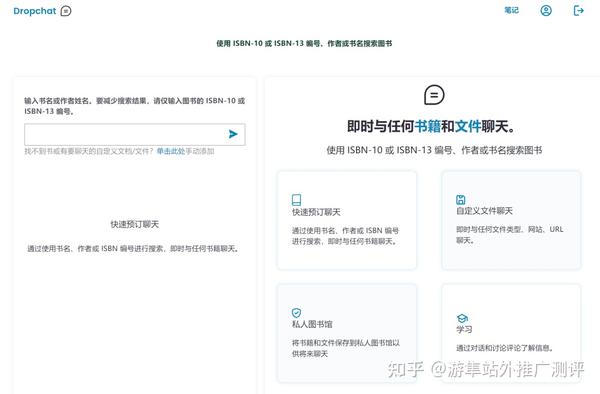
Task: Click the 输入书名或作者姓名 instruction text
Action: (x=135, y=106)
